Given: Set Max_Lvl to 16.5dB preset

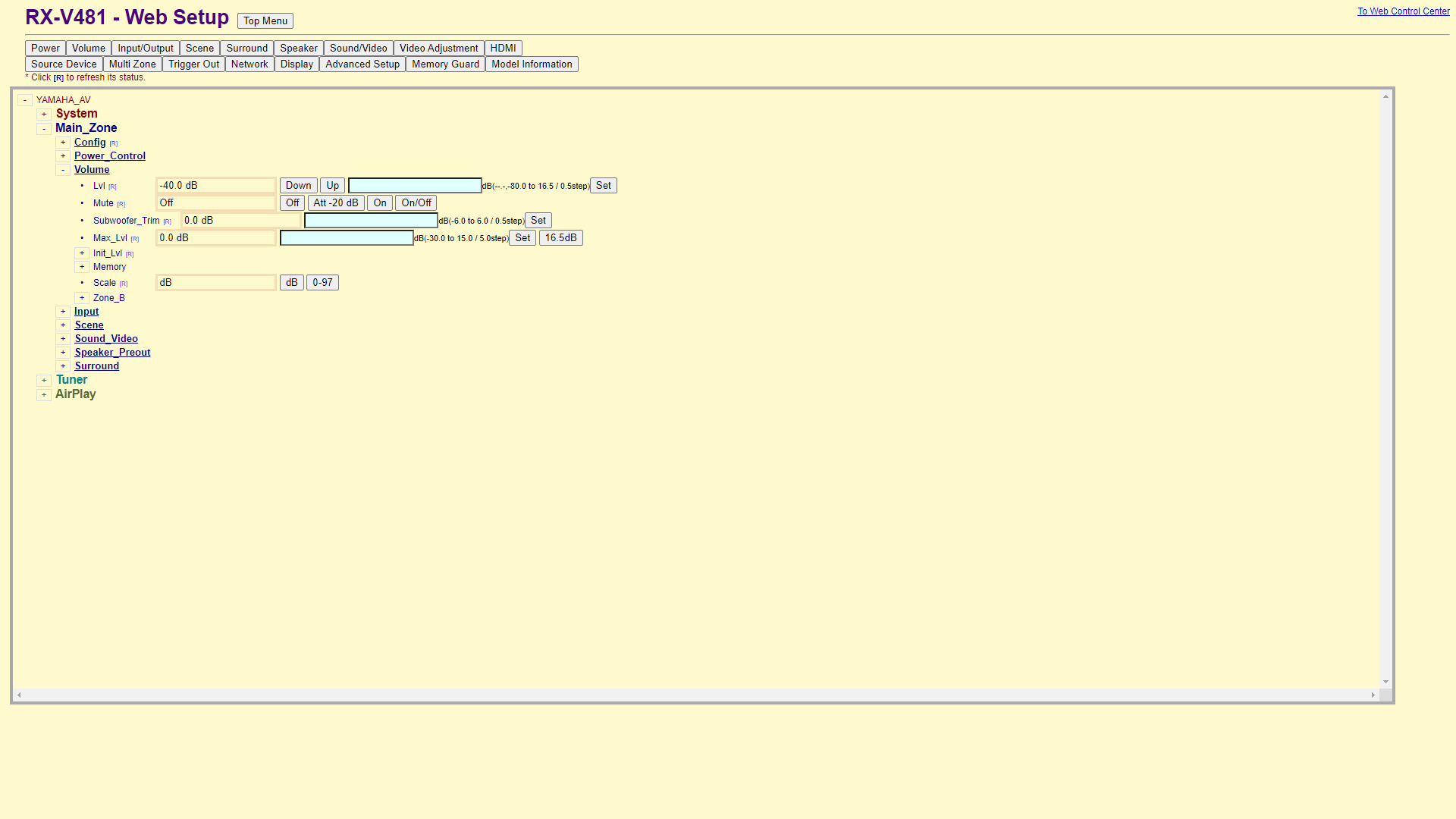Looking at the screenshot, I should (561, 238).
